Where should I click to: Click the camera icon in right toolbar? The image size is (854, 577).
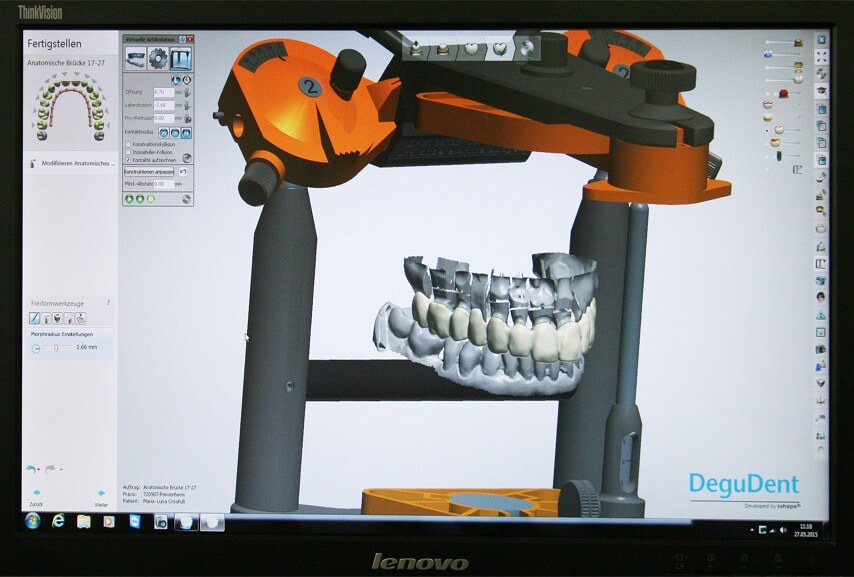(821, 349)
